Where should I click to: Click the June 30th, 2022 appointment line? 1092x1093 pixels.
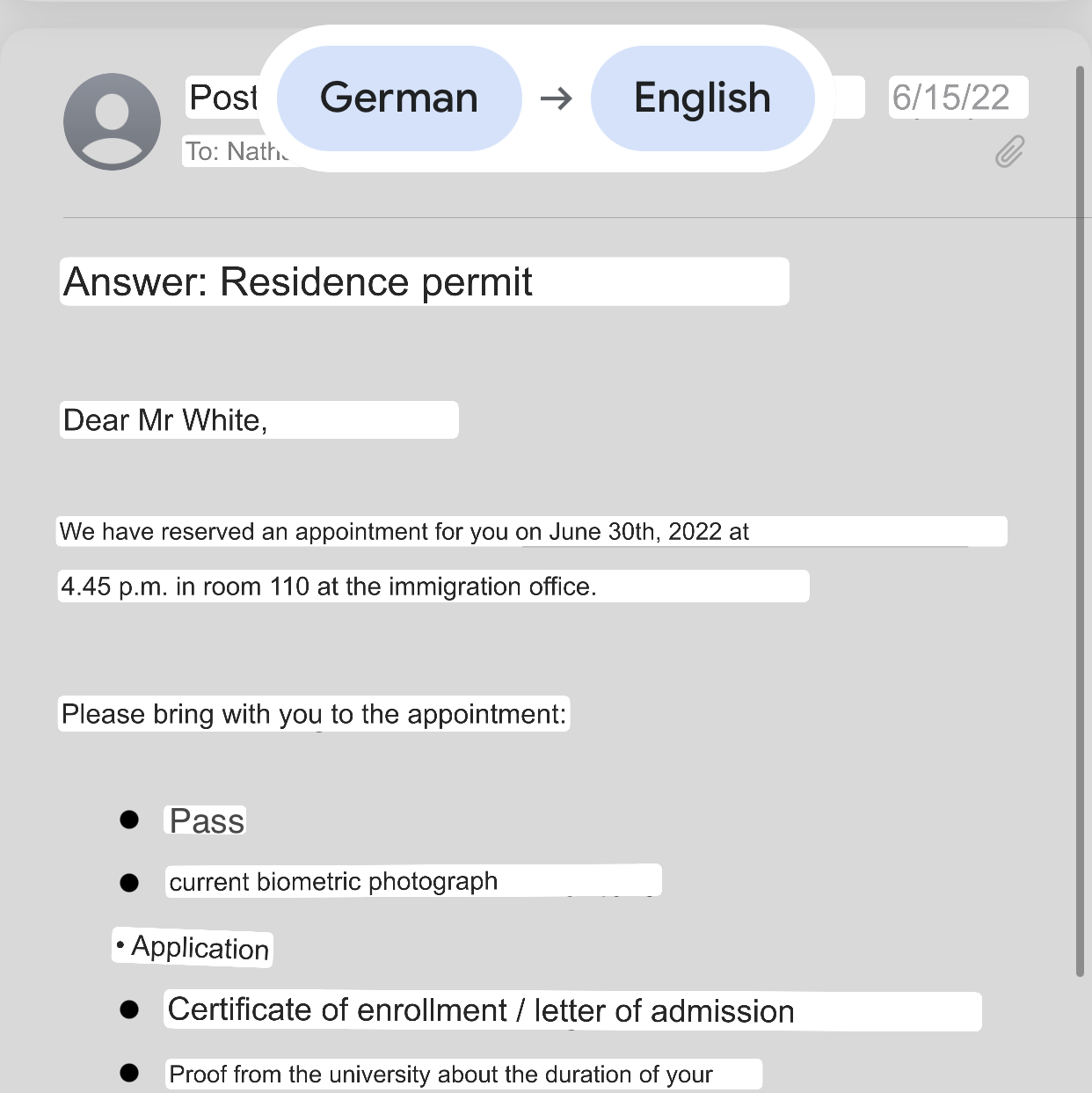[404, 531]
